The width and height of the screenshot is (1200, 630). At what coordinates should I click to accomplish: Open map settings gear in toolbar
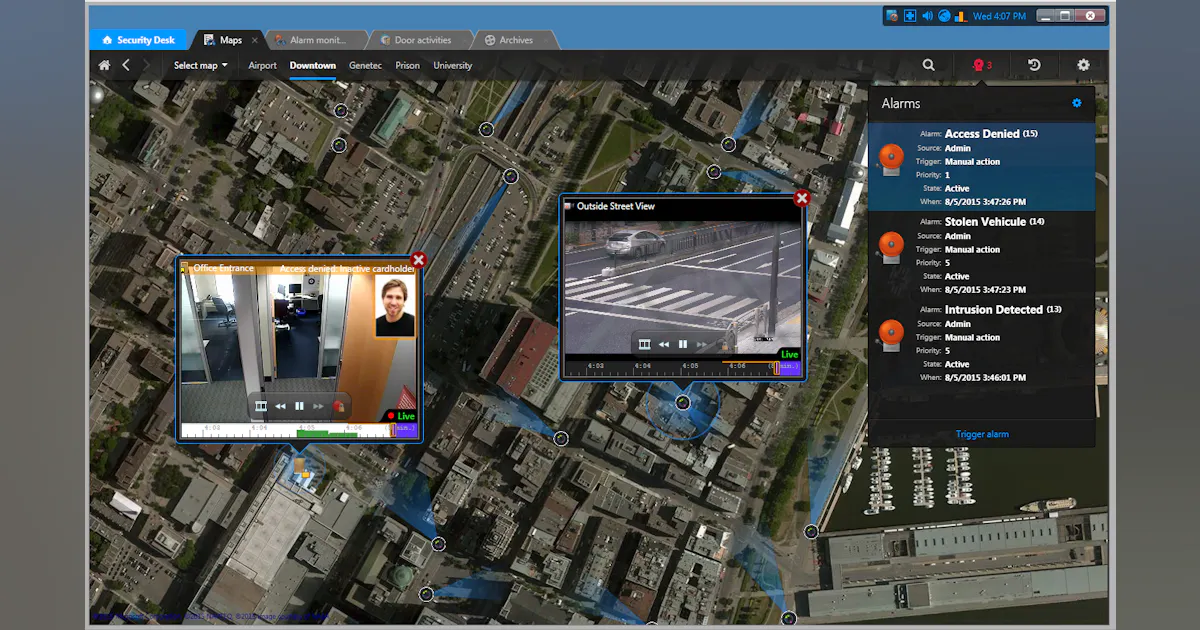[x=1083, y=65]
